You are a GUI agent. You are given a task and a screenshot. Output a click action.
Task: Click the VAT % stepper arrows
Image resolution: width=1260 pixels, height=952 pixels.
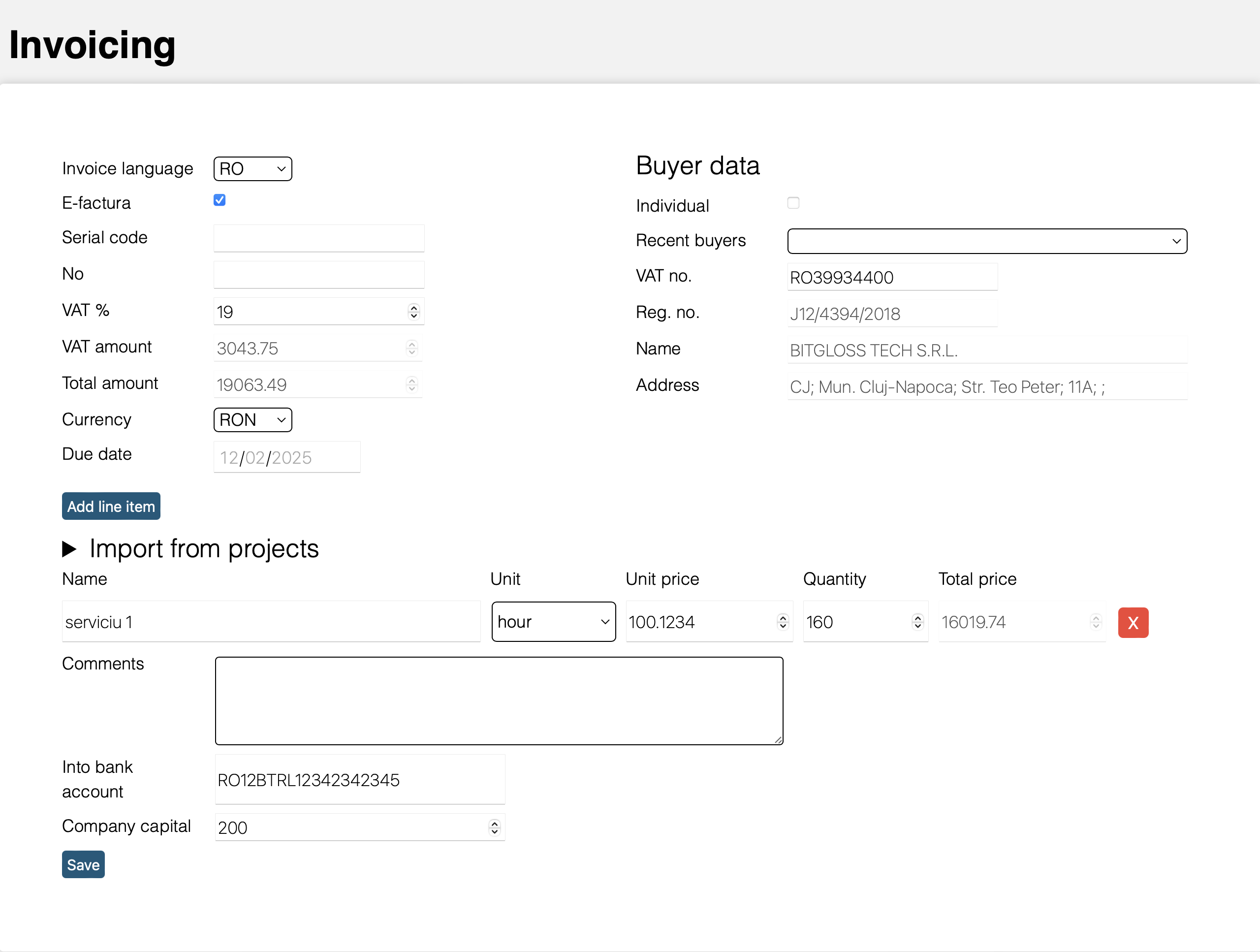pos(413,311)
